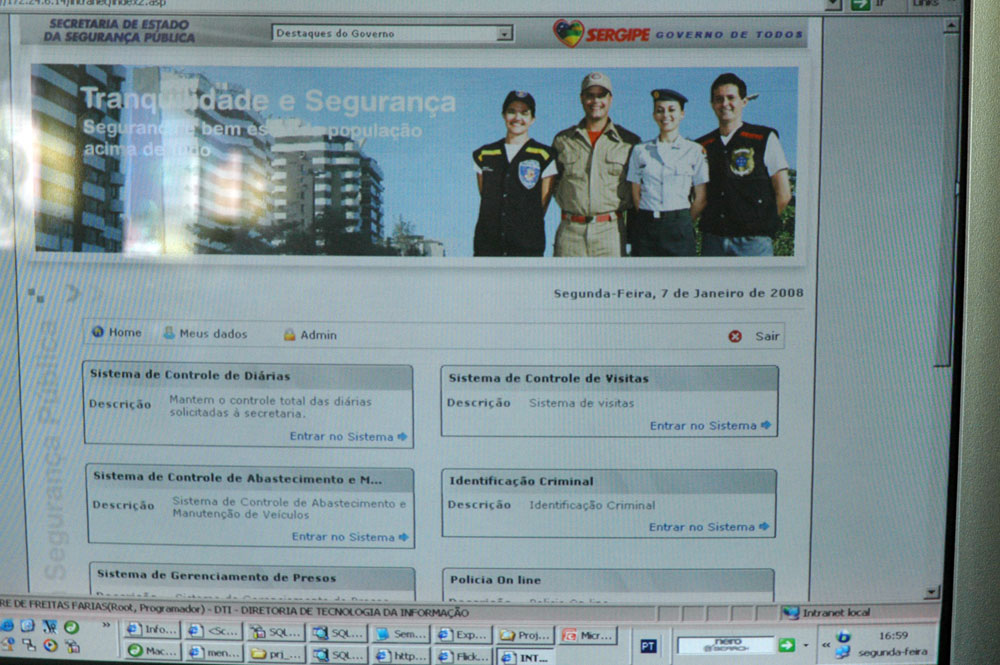Image resolution: width=1000 pixels, height=665 pixels.
Task: Expand the Quick Launch chevron
Action: coord(106,625)
